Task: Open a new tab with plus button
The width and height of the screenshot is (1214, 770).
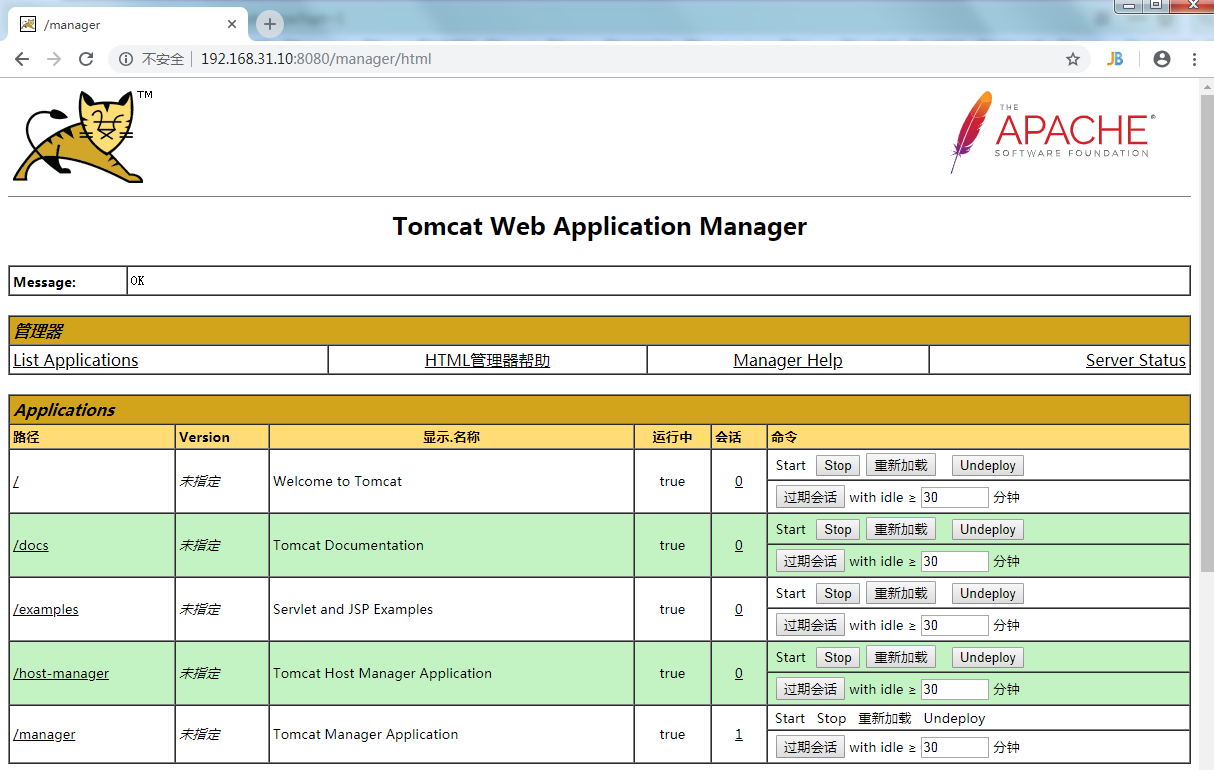Action: coord(270,24)
